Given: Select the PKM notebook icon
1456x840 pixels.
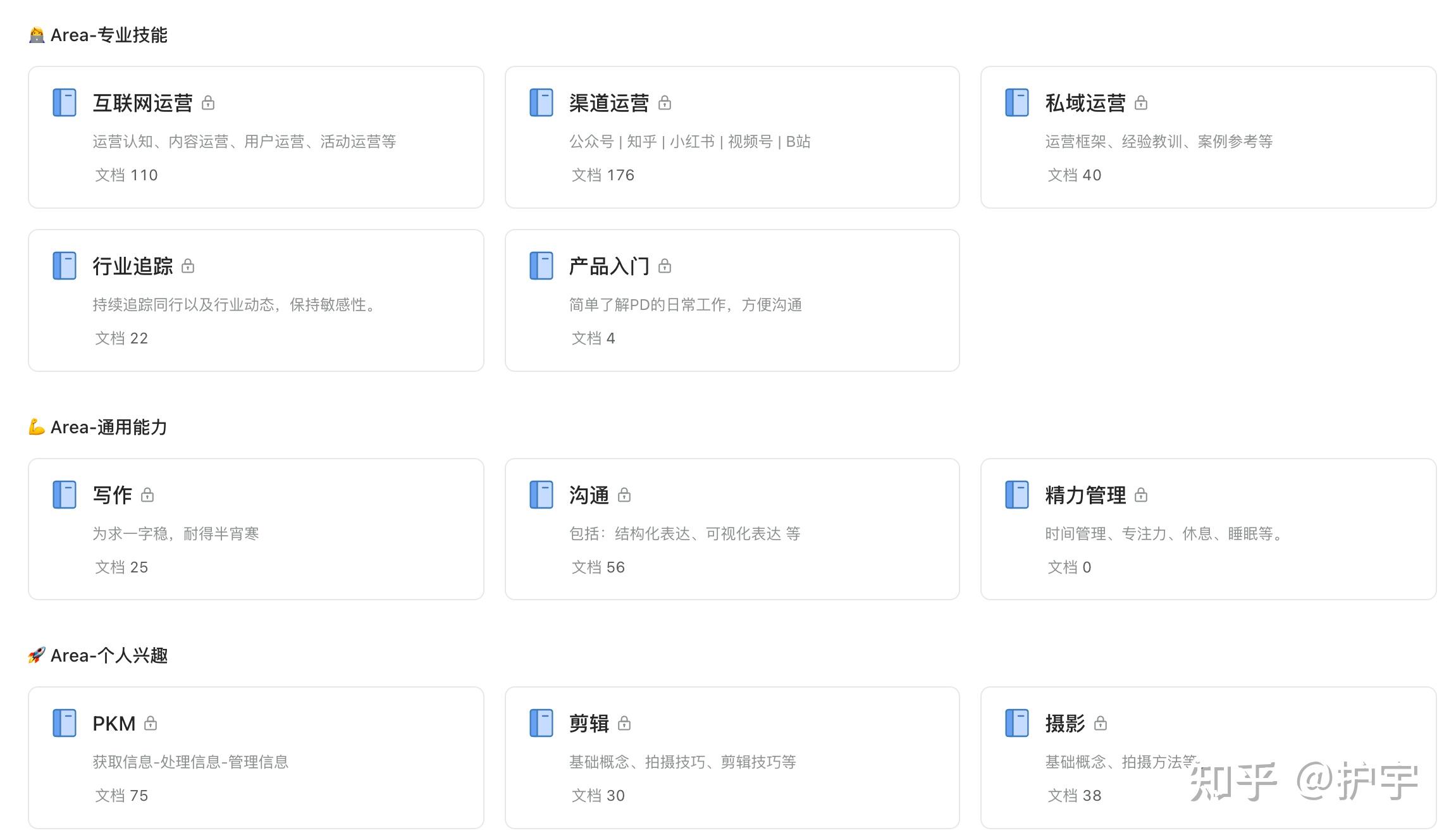Looking at the screenshot, I should (64, 723).
